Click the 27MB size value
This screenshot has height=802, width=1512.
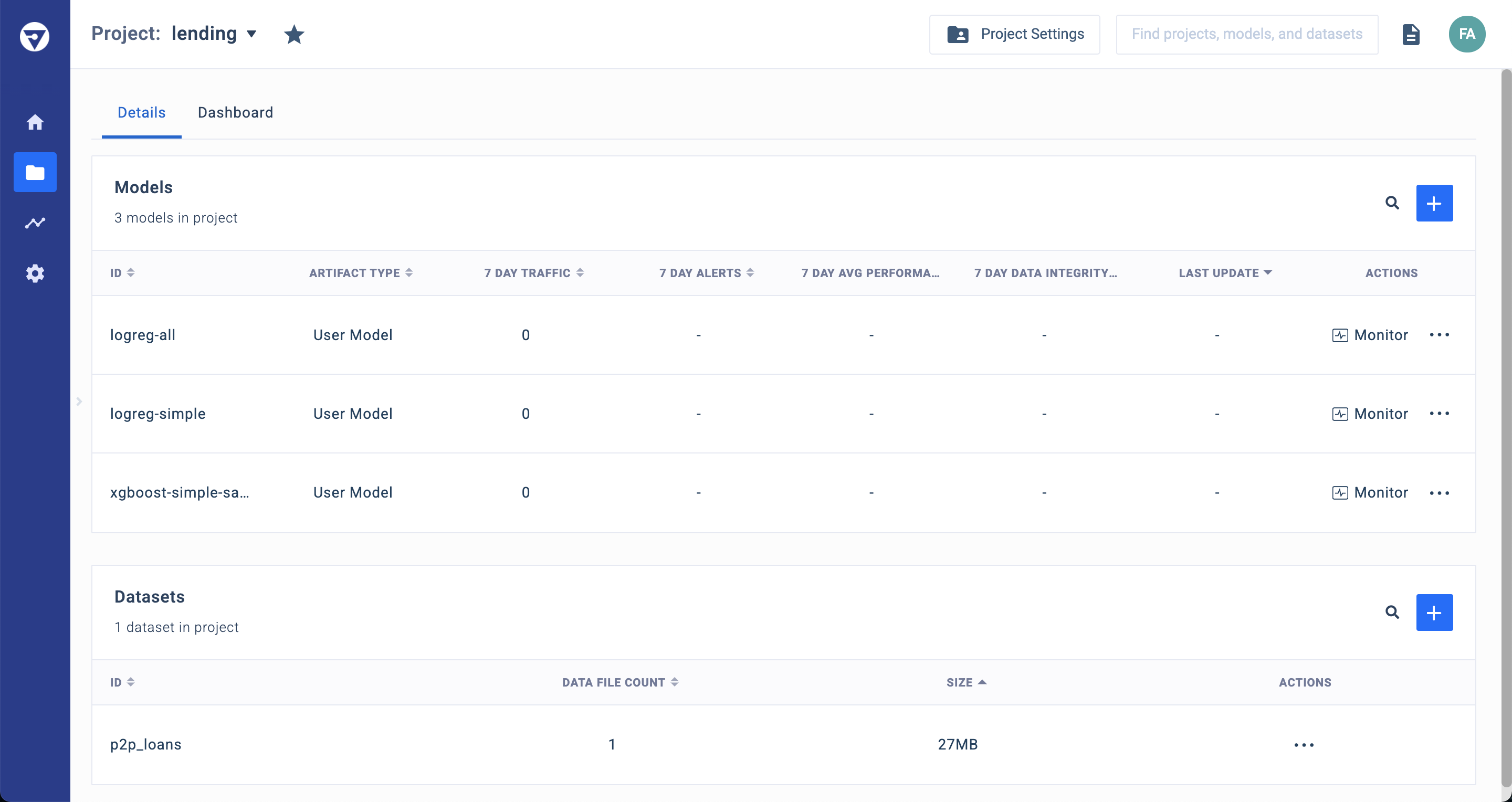pos(957,744)
